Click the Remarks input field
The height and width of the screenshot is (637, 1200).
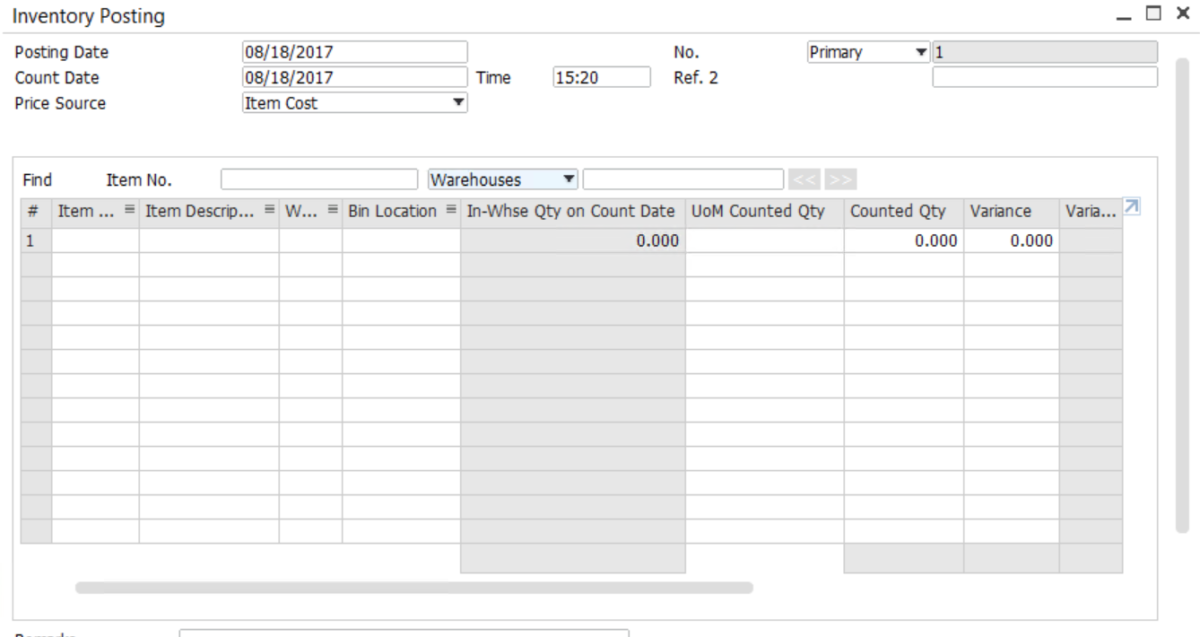point(400,633)
